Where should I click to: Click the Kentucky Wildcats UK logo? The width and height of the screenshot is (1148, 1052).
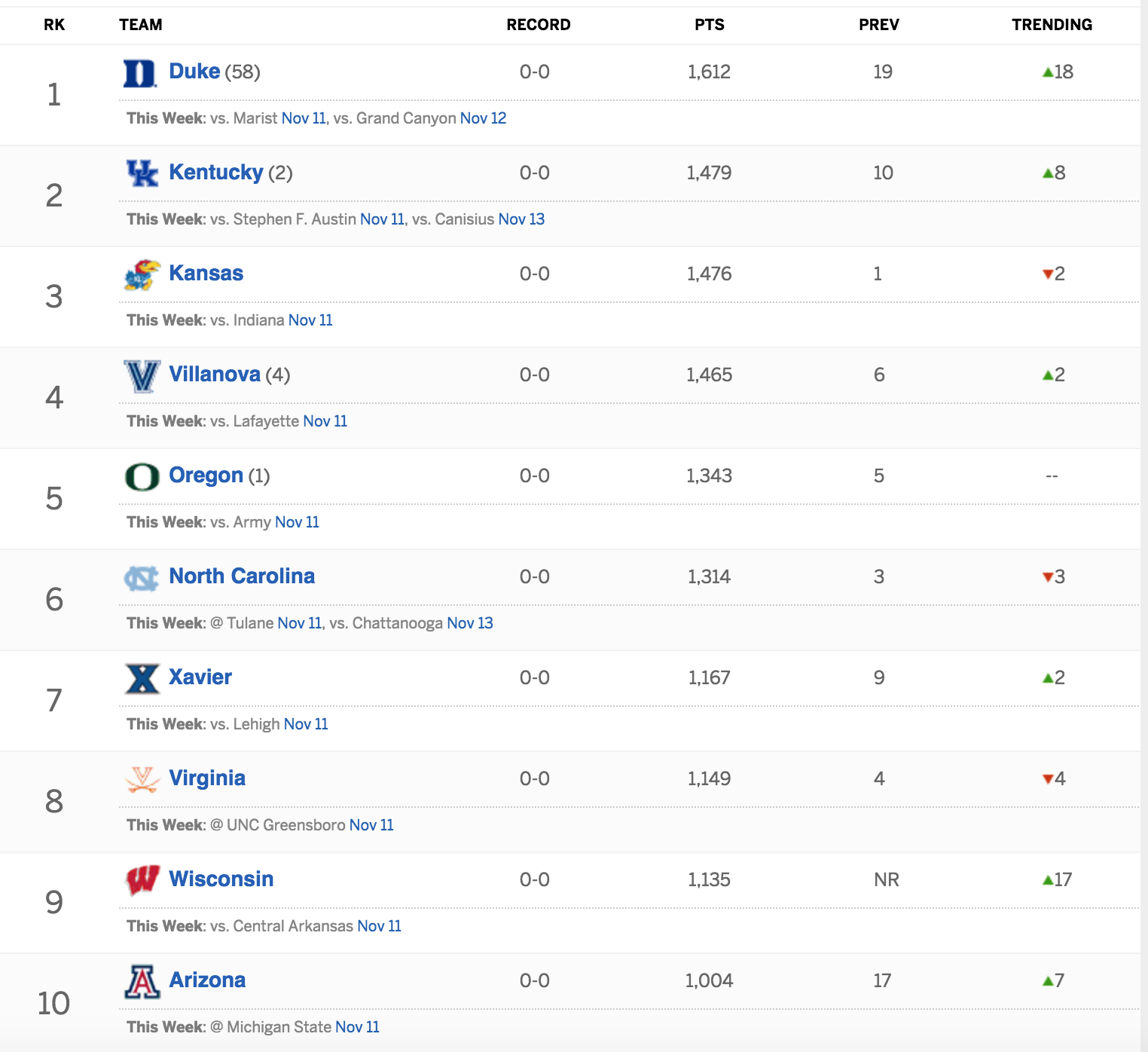coord(142,173)
